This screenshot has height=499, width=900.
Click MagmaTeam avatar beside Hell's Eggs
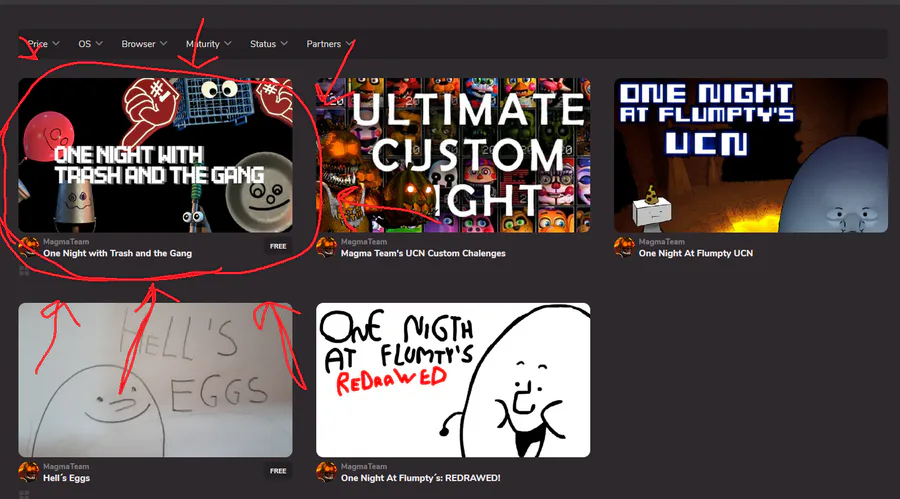pos(29,472)
